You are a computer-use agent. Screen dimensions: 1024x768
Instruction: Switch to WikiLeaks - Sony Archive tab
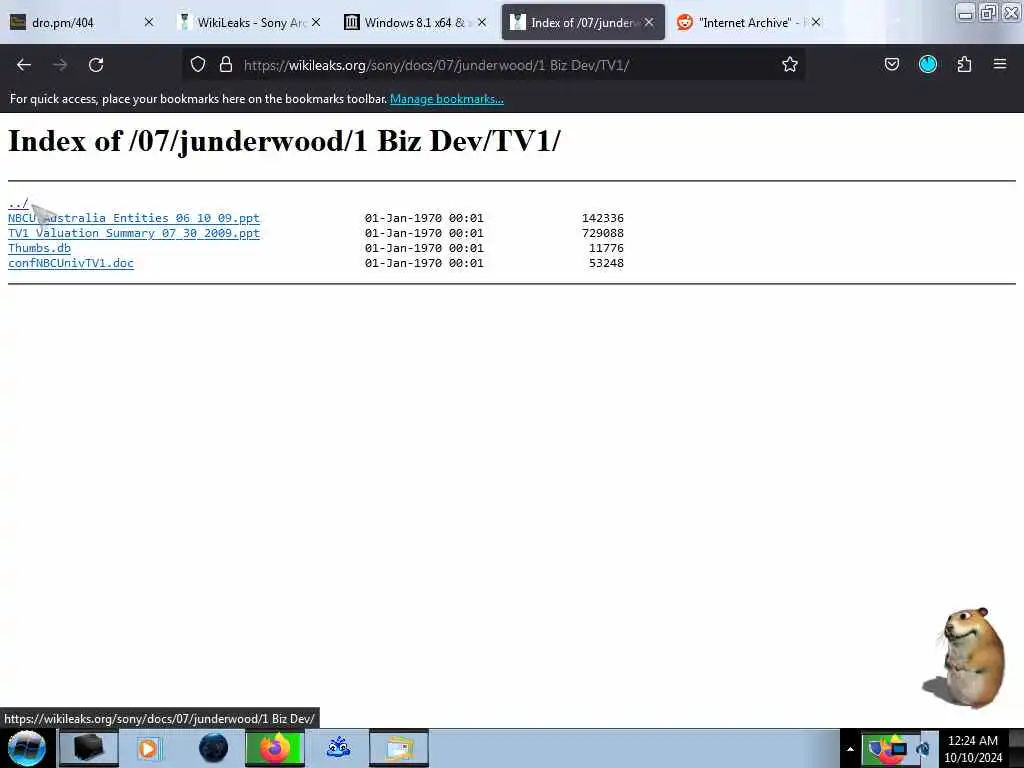point(251,22)
